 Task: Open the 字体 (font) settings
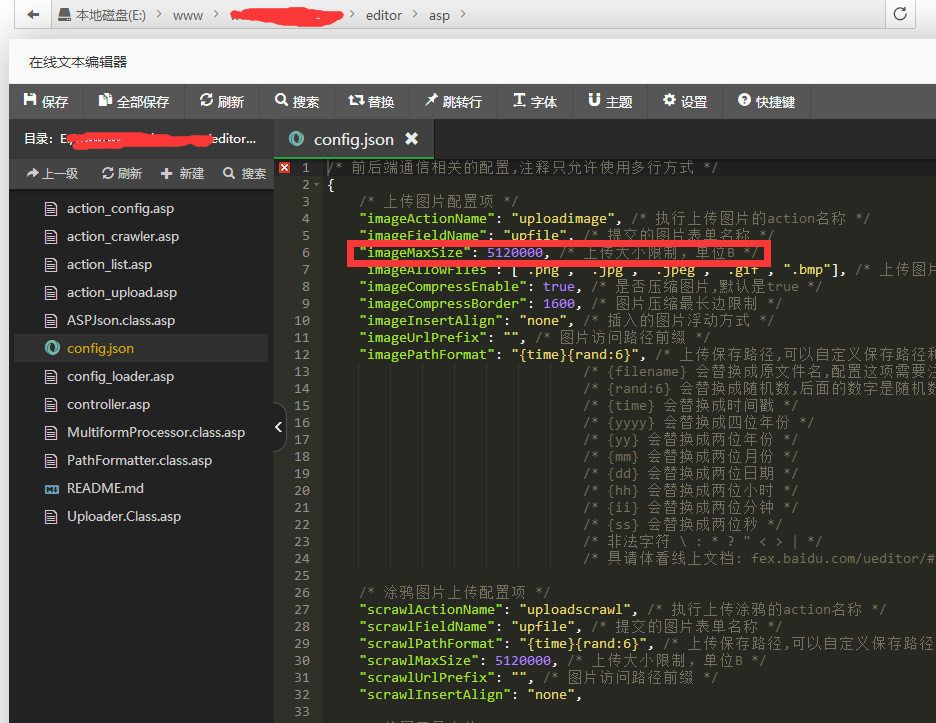535,101
